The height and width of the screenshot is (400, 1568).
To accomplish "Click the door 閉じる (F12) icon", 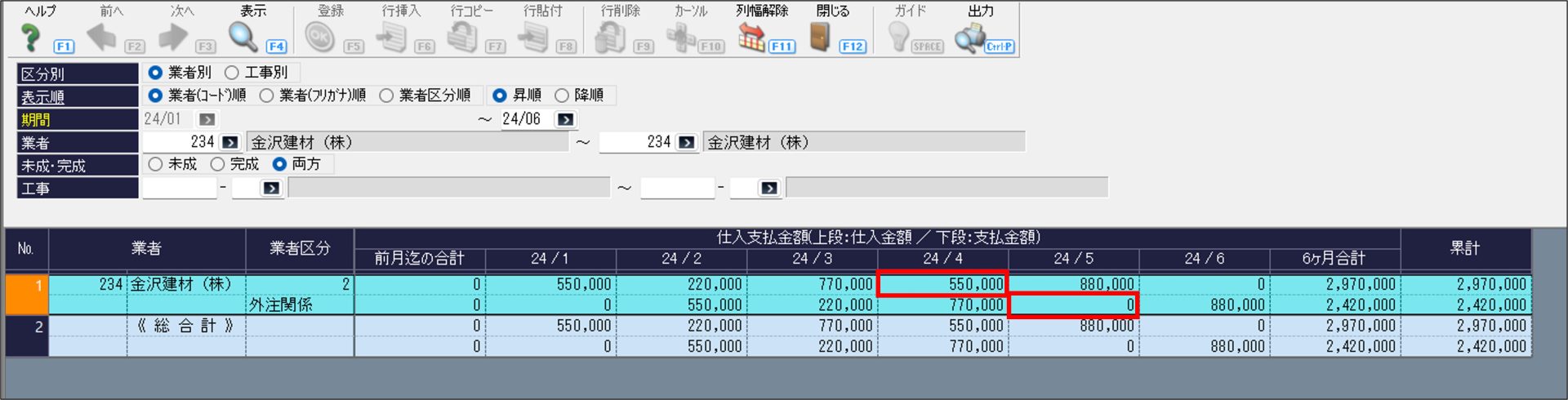I will pyautogui.click(x=819, y=38).
